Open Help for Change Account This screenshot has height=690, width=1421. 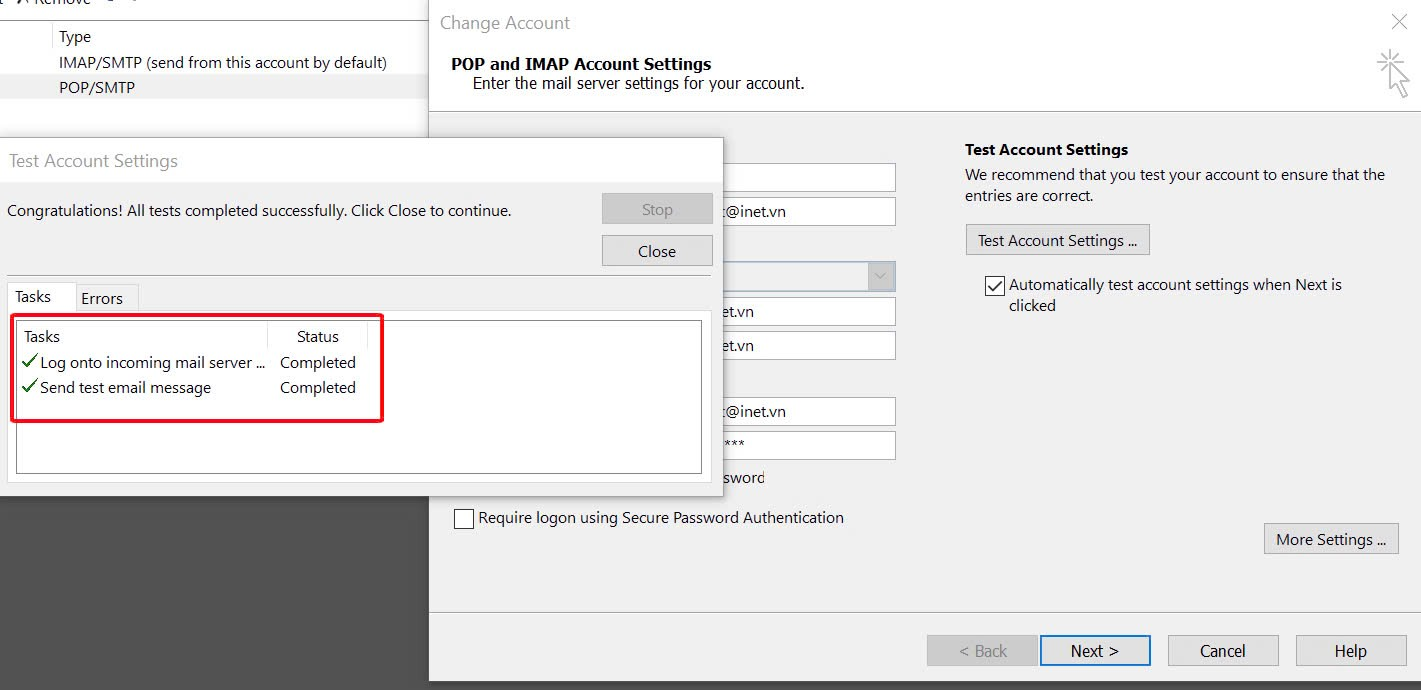pos(1350,651)
